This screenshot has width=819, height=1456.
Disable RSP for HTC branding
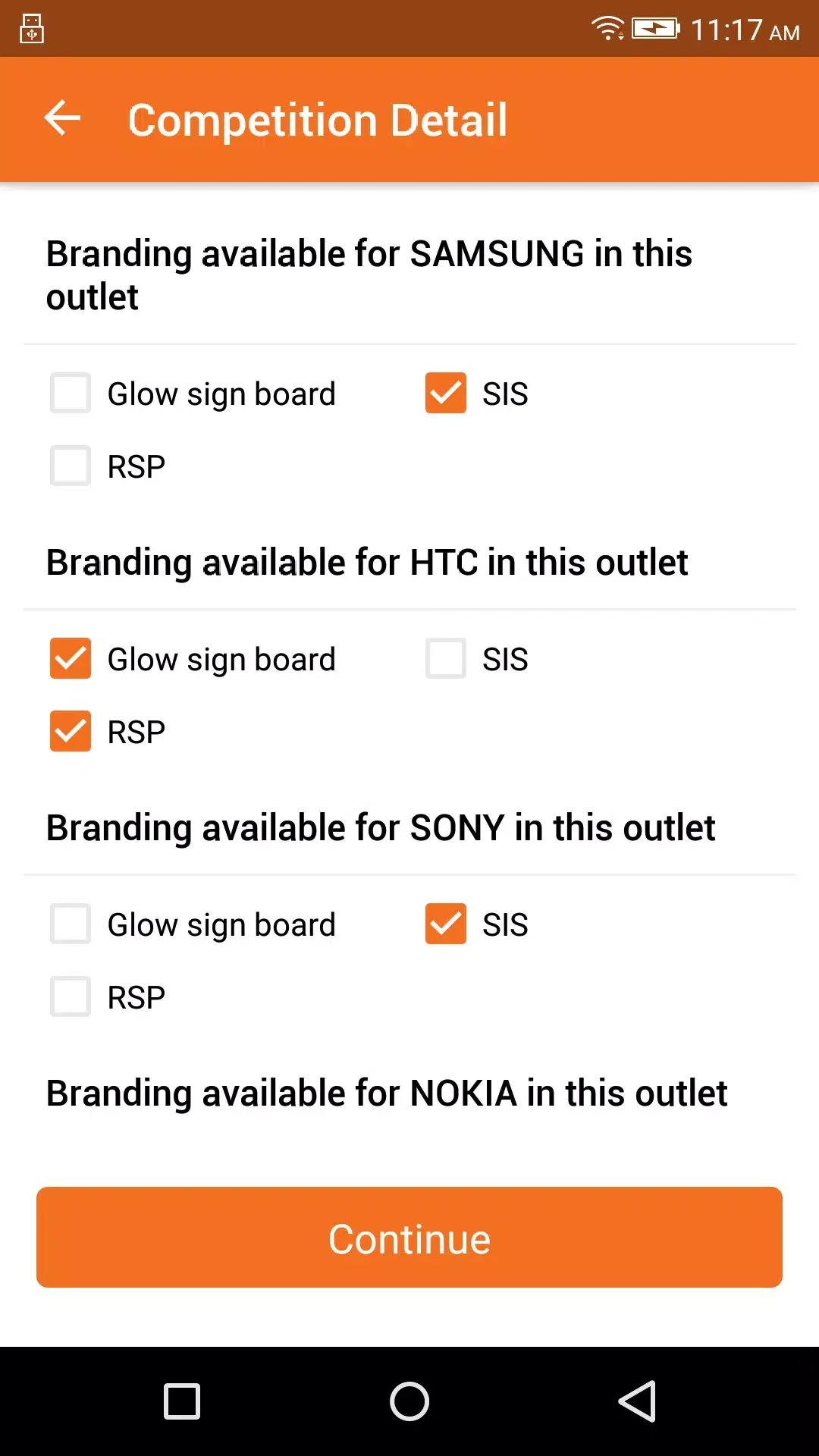[x=71, y=731]
